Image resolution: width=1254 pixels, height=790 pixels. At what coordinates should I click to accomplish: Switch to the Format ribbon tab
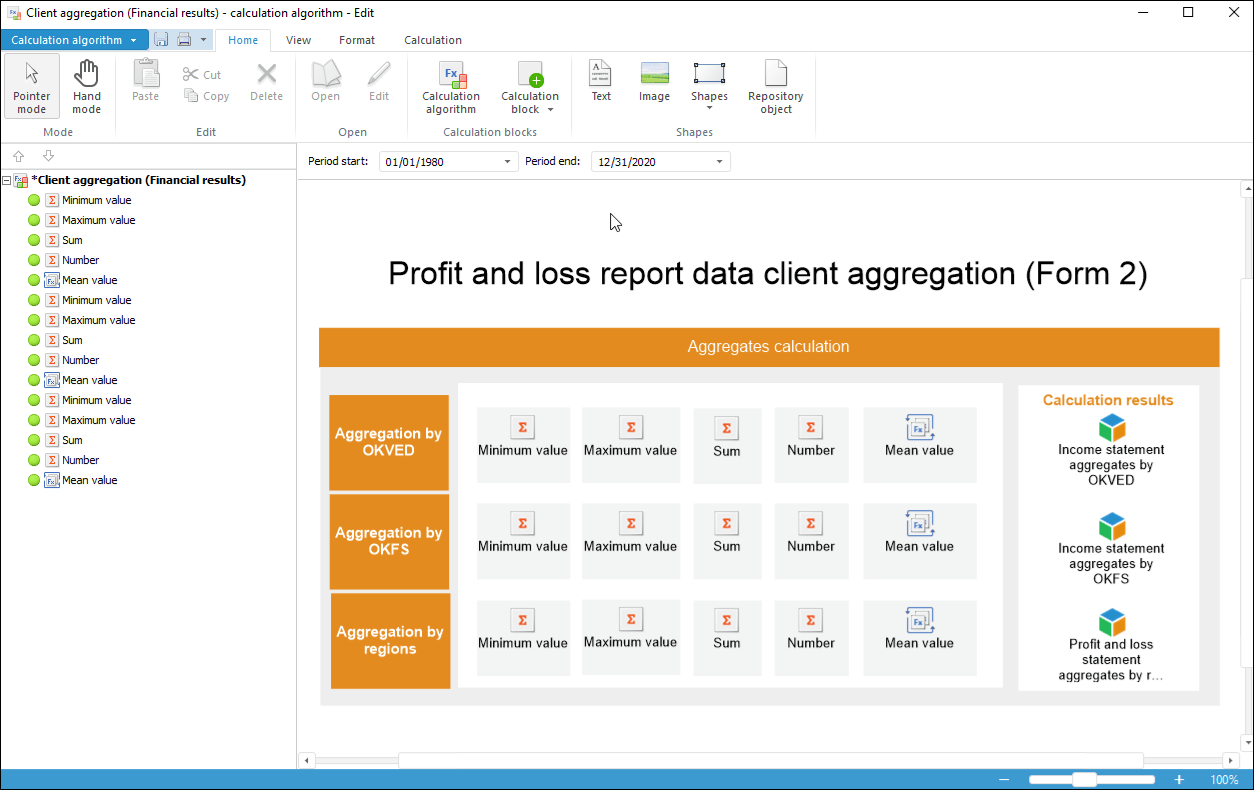click(x=357, y=40)
